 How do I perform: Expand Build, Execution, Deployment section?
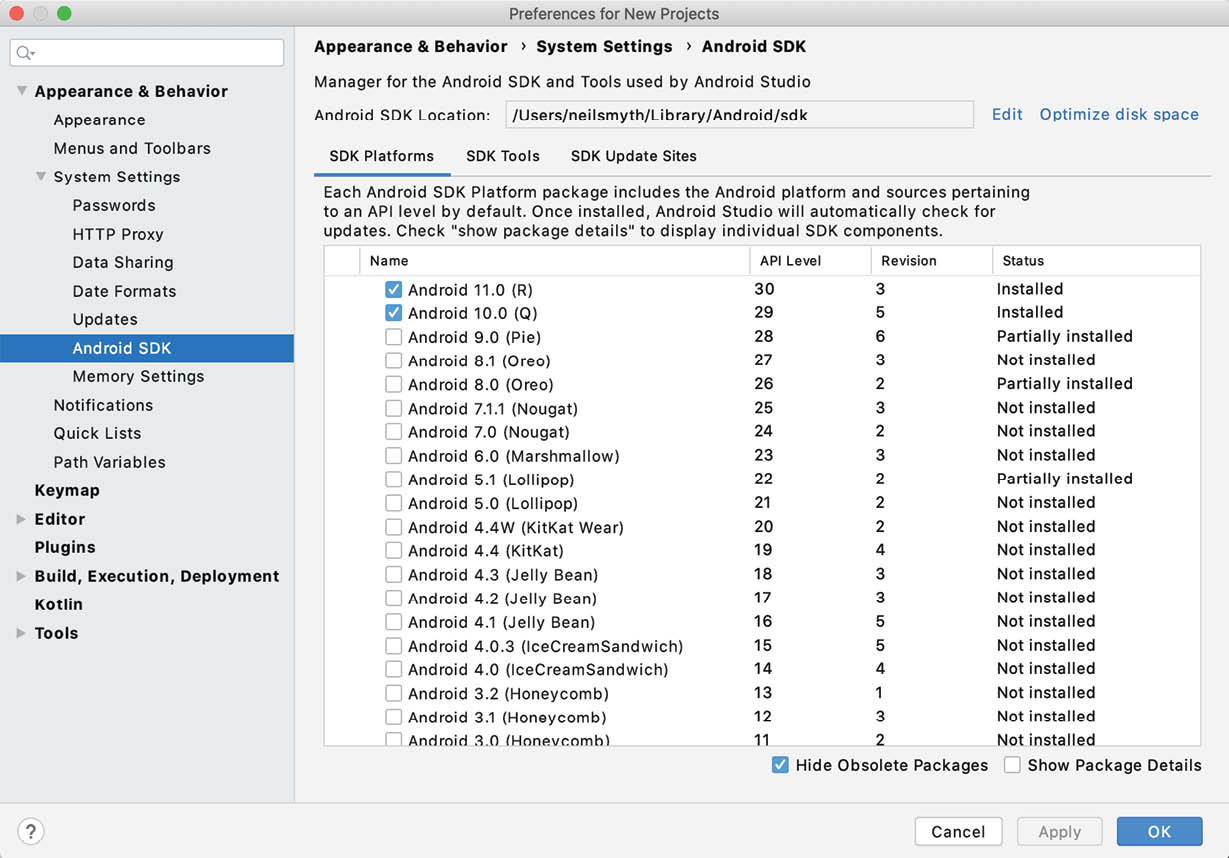pos(22,576)
